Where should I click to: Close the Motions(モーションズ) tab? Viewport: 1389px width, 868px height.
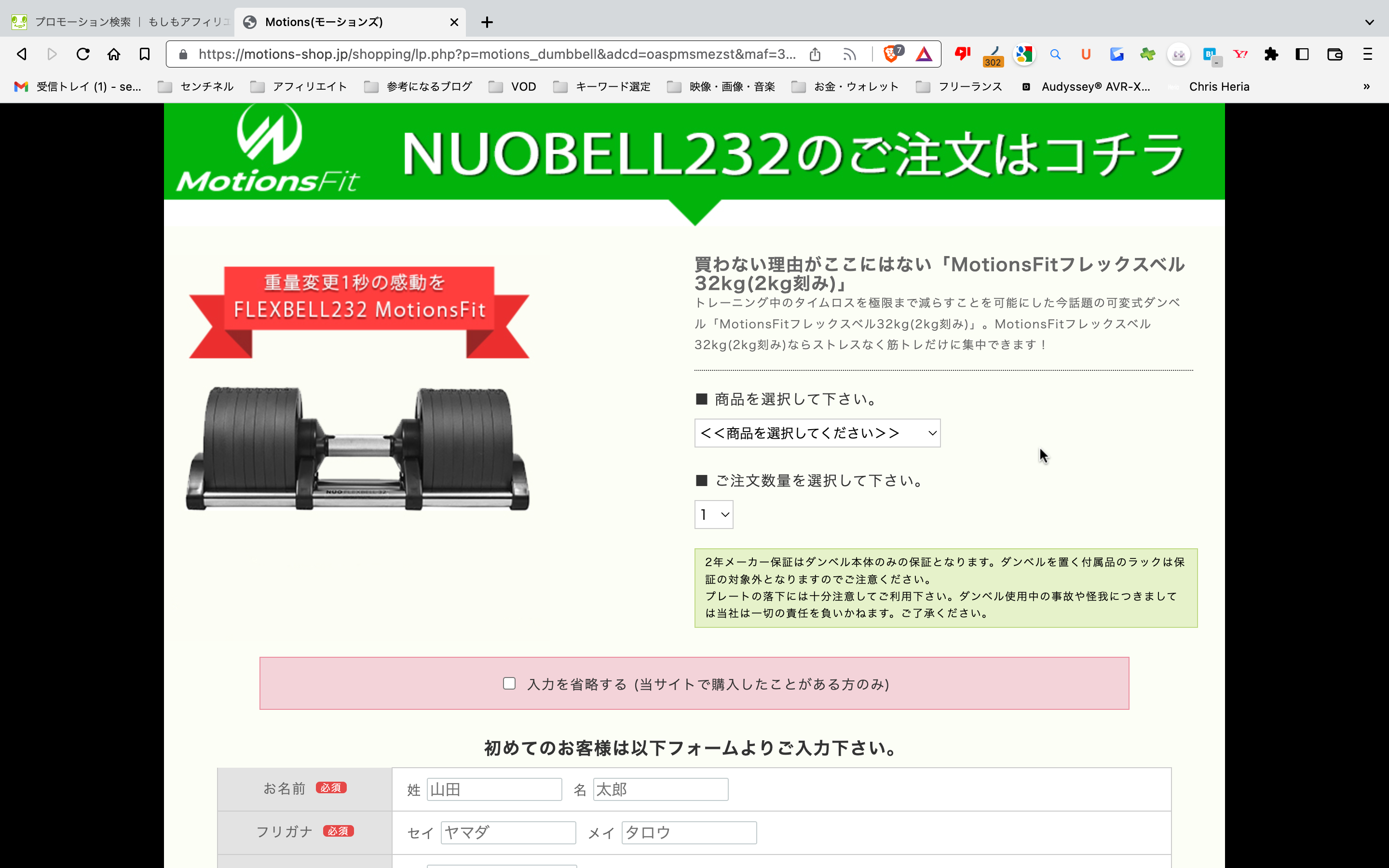[454, 22]
